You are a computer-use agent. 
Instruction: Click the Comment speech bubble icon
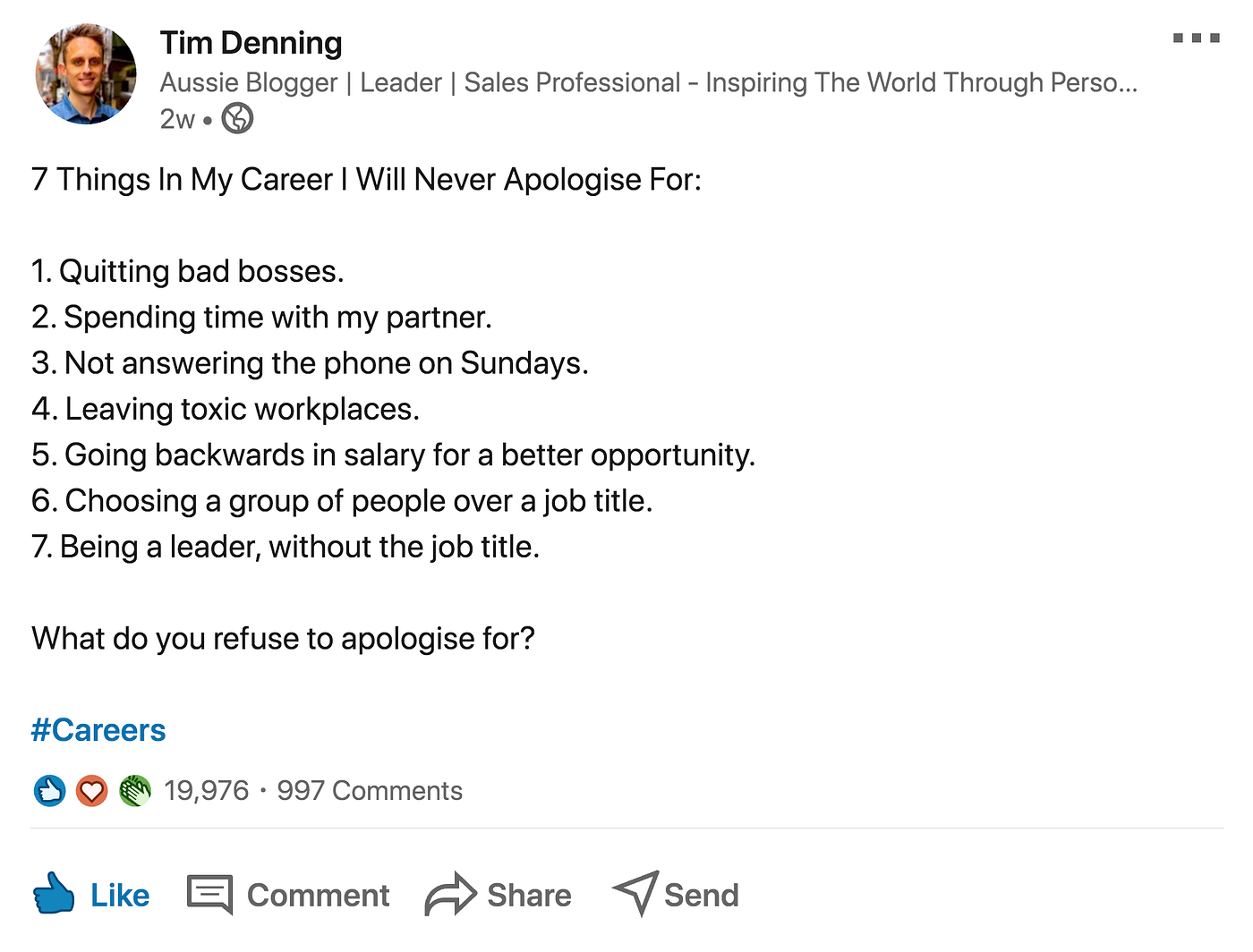coord(209,894)
